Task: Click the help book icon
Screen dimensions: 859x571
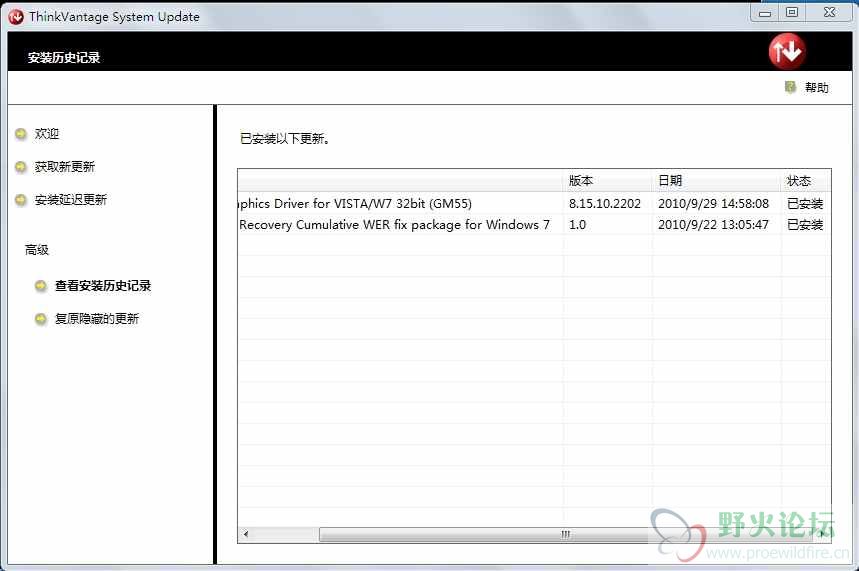Action: click(790, 87)
